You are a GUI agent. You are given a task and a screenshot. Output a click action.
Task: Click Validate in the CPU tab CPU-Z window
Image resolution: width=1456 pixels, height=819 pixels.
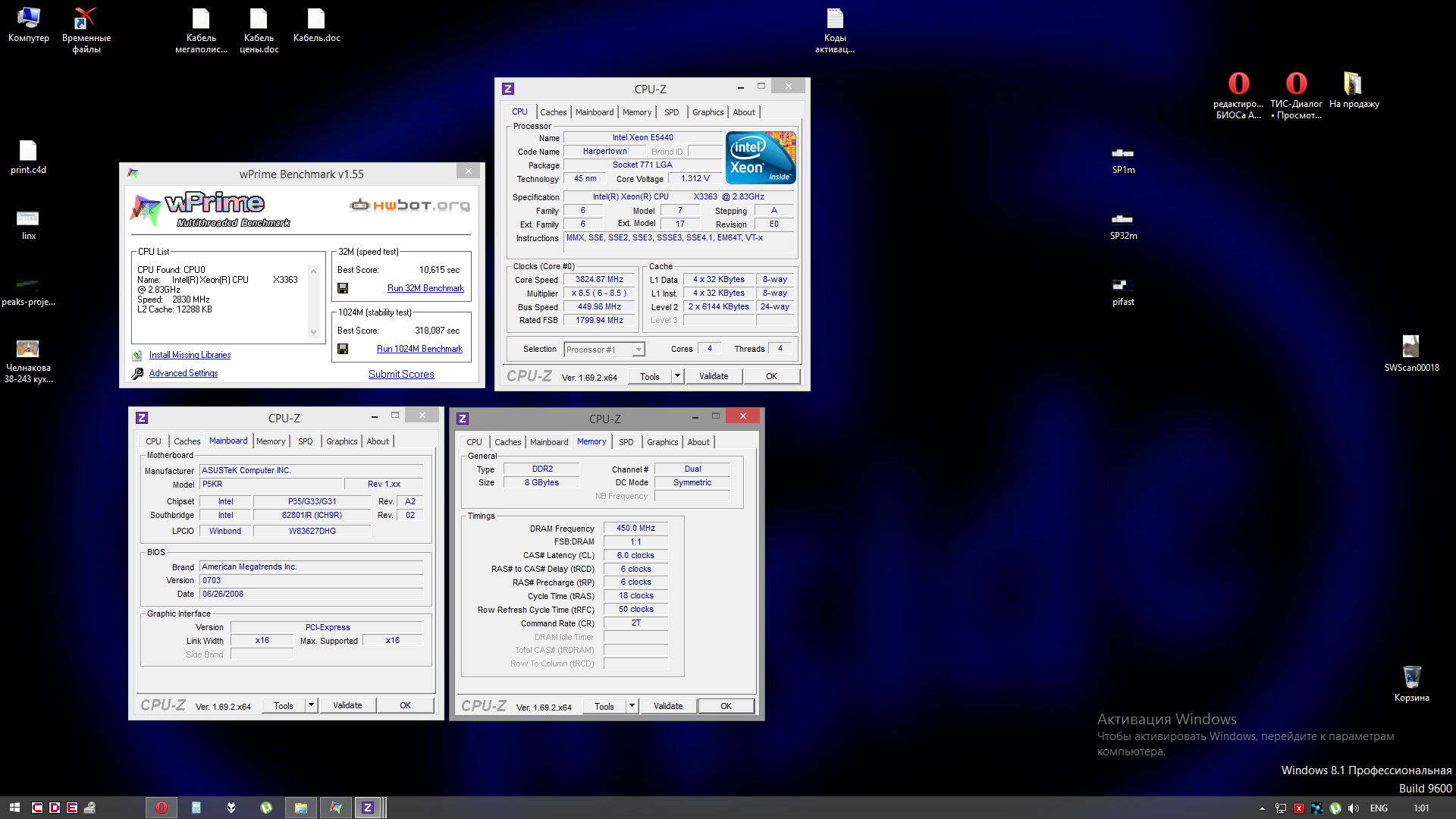[x=714, y=376]
